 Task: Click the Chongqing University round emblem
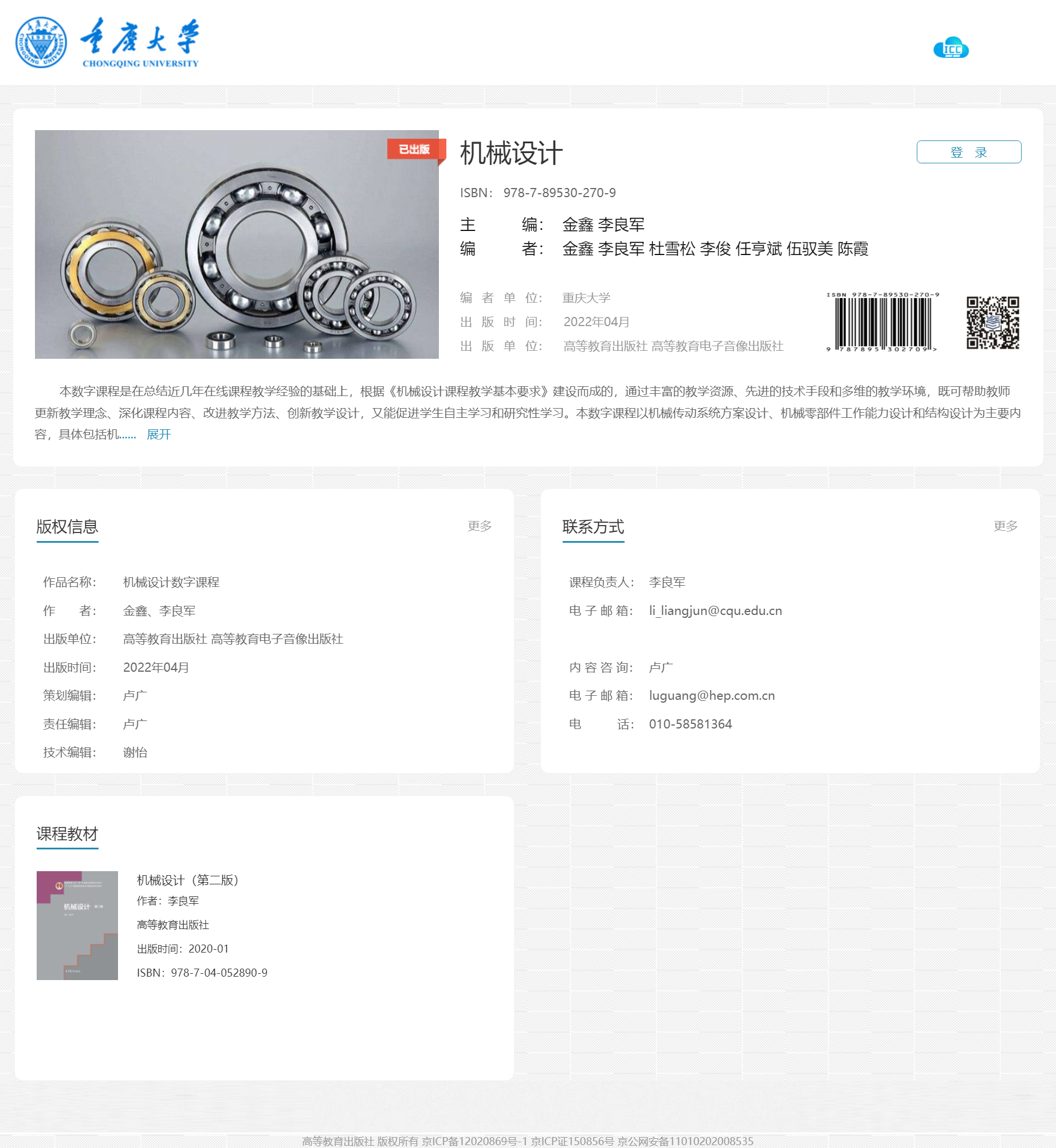41,42
